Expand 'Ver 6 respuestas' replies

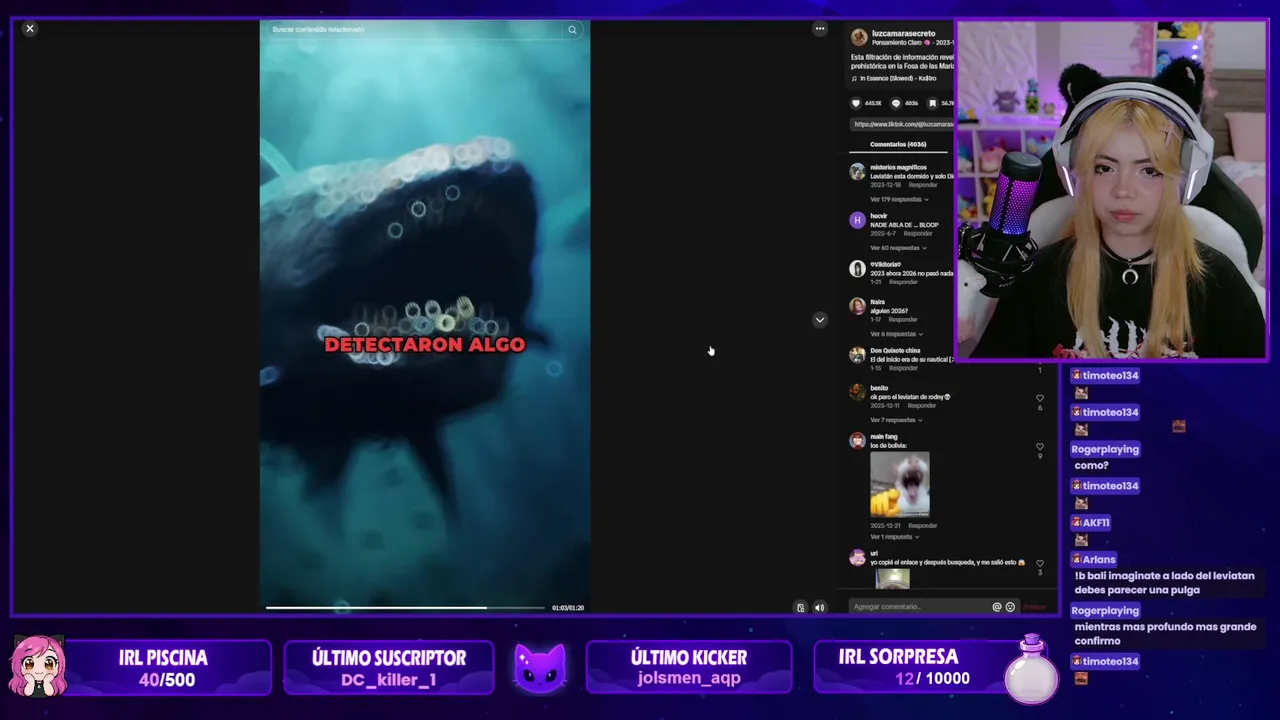point(895,334)
